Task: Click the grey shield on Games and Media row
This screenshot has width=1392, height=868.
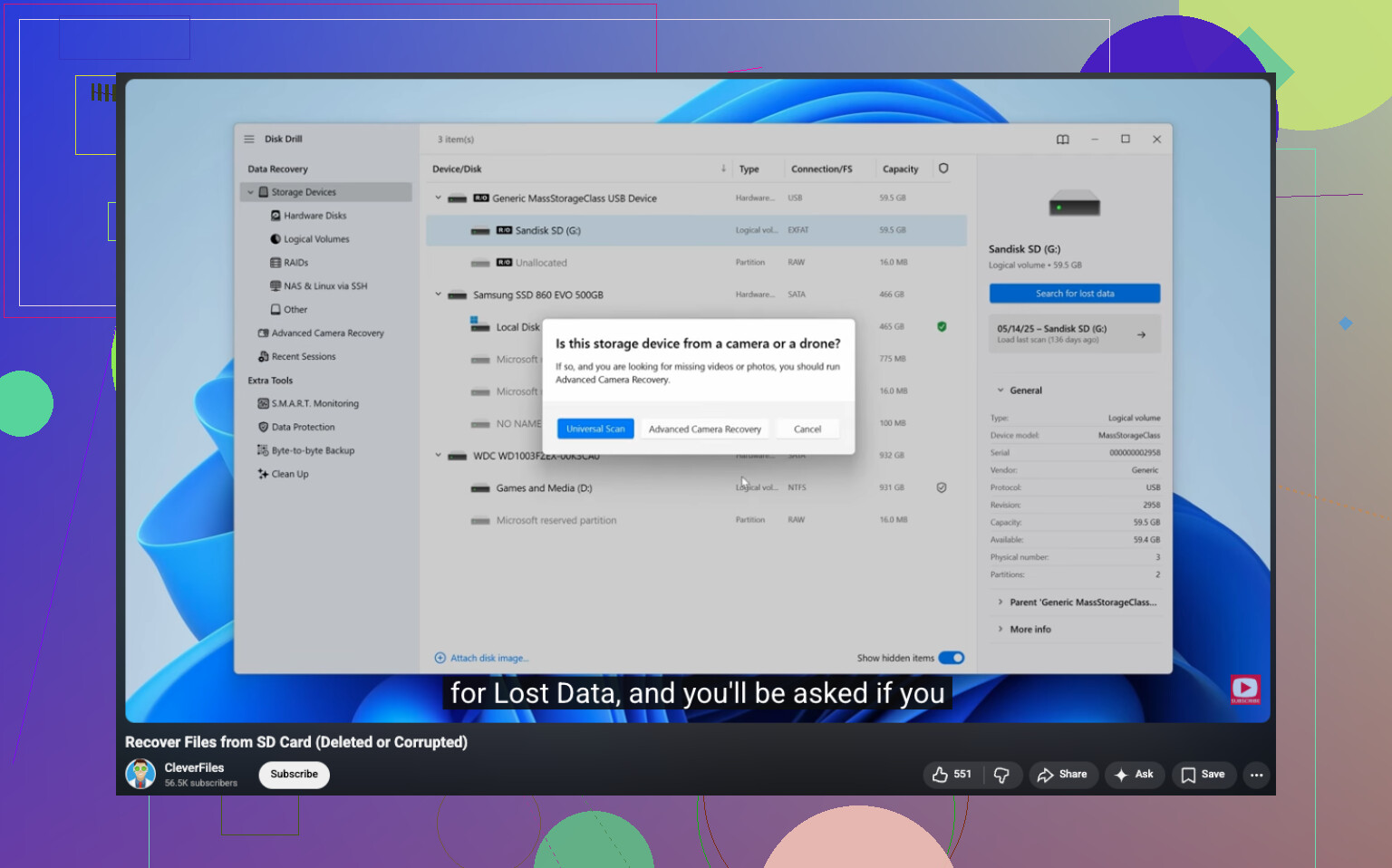Action: 942,487
